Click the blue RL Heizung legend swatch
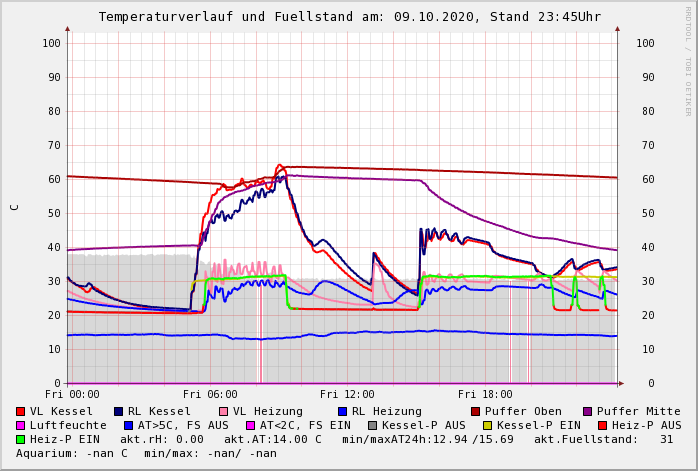This screenshot has width=698, height=471. click(341, 411)
